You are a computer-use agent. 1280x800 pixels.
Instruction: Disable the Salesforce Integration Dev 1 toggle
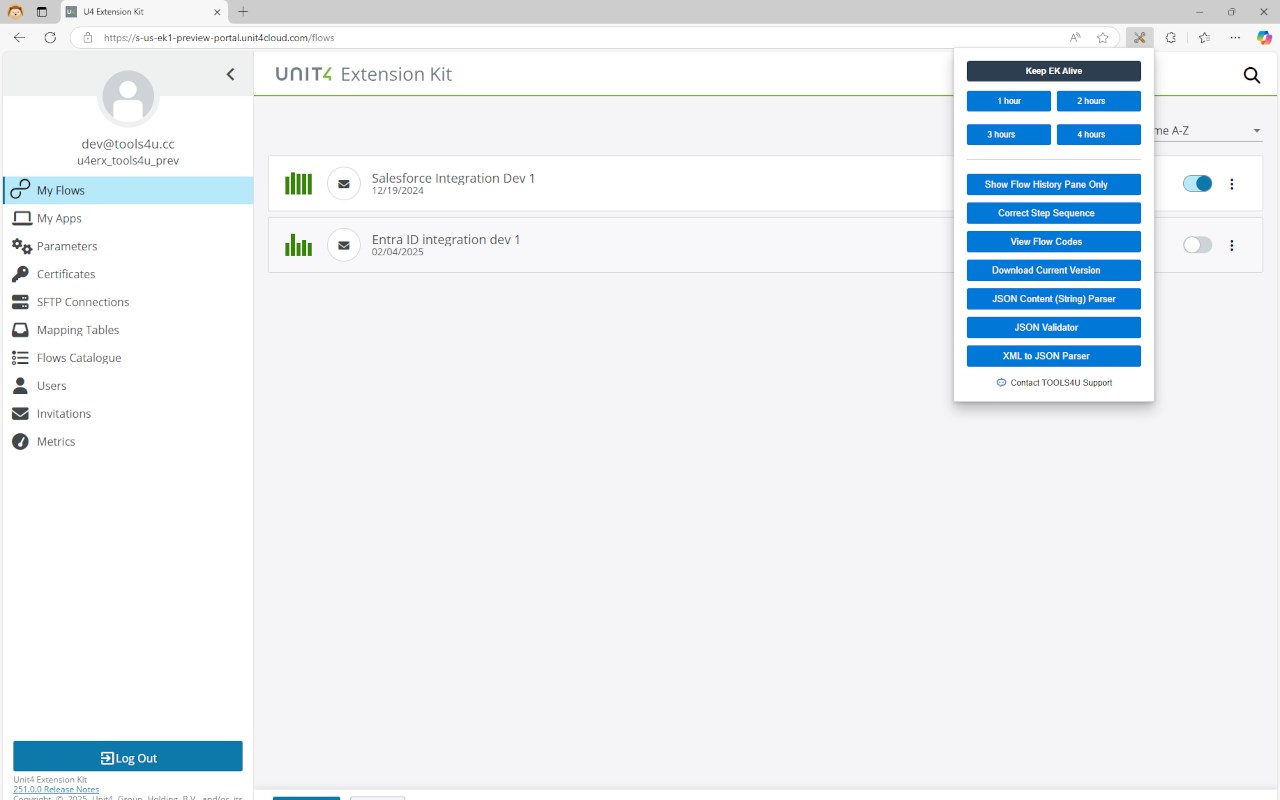(1197, 184)
